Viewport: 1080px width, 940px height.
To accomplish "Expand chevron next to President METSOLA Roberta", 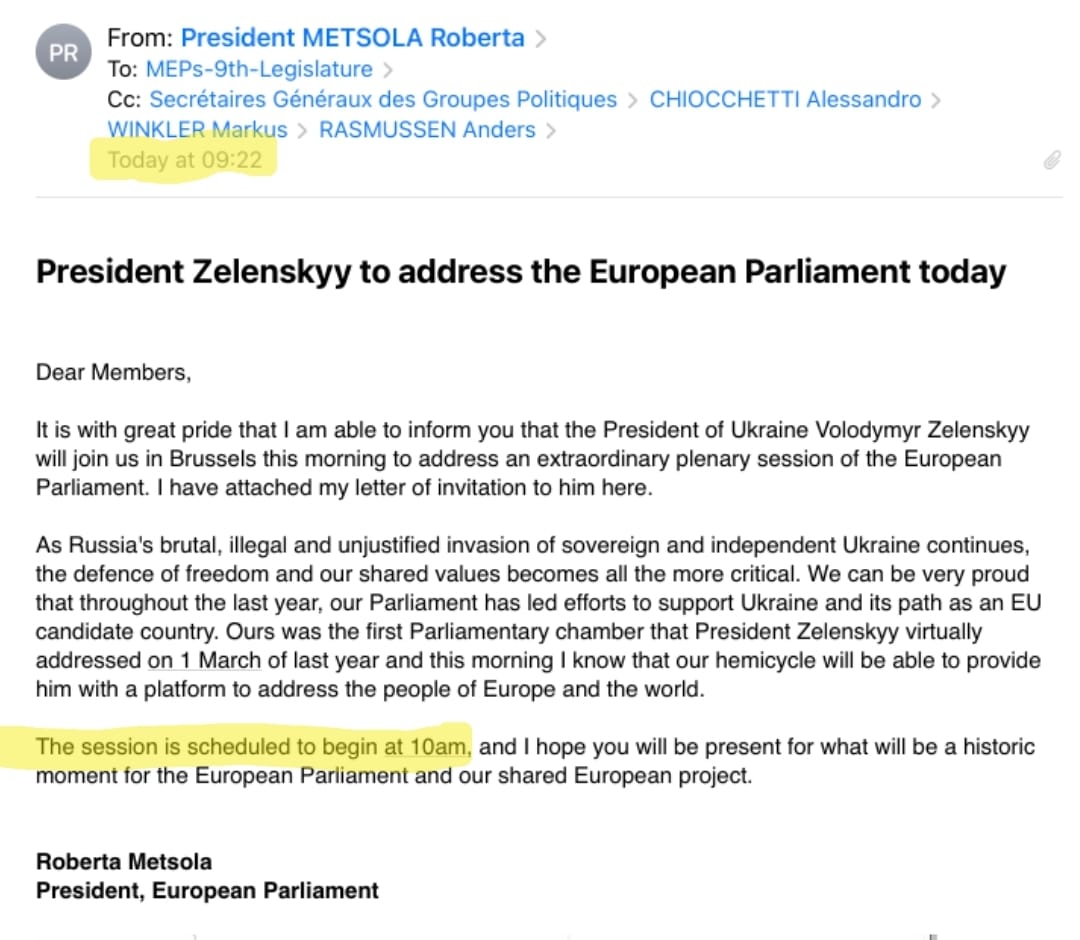I will click(541, 39).
